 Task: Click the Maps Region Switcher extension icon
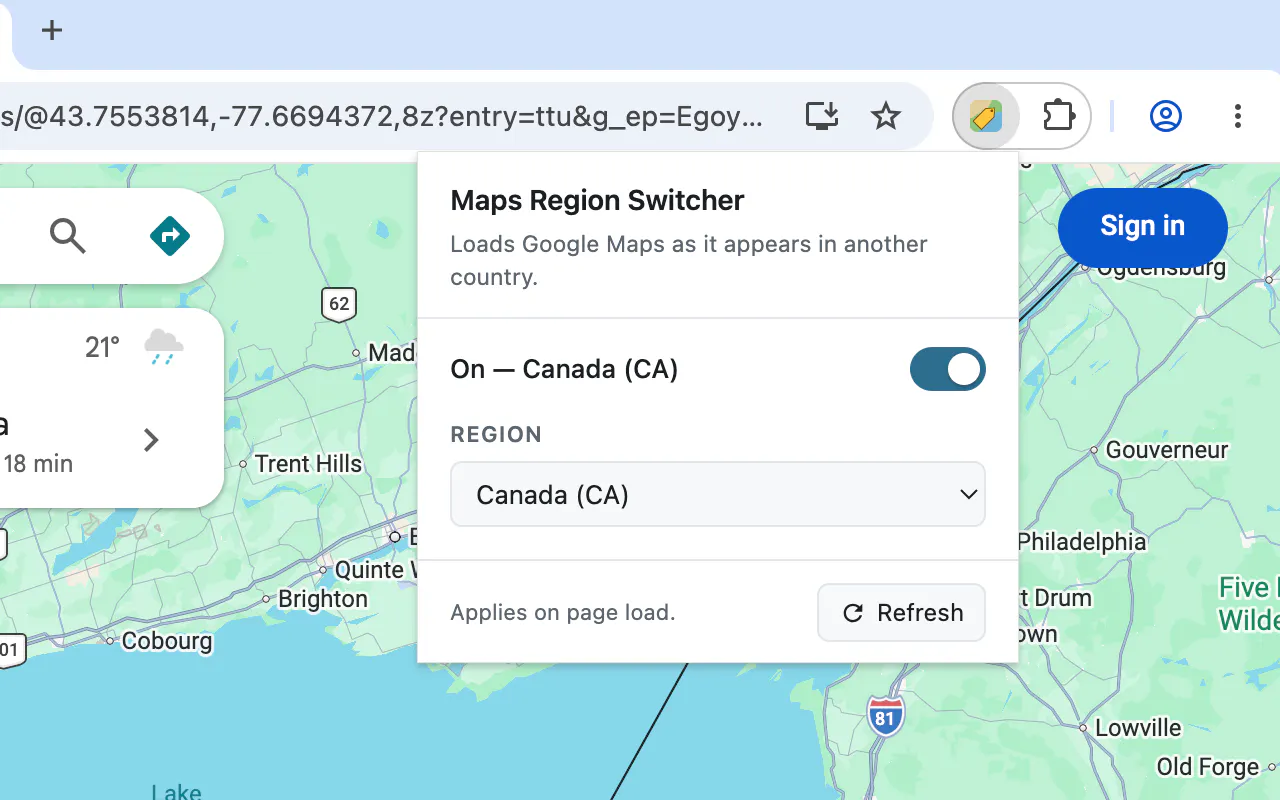986,116
